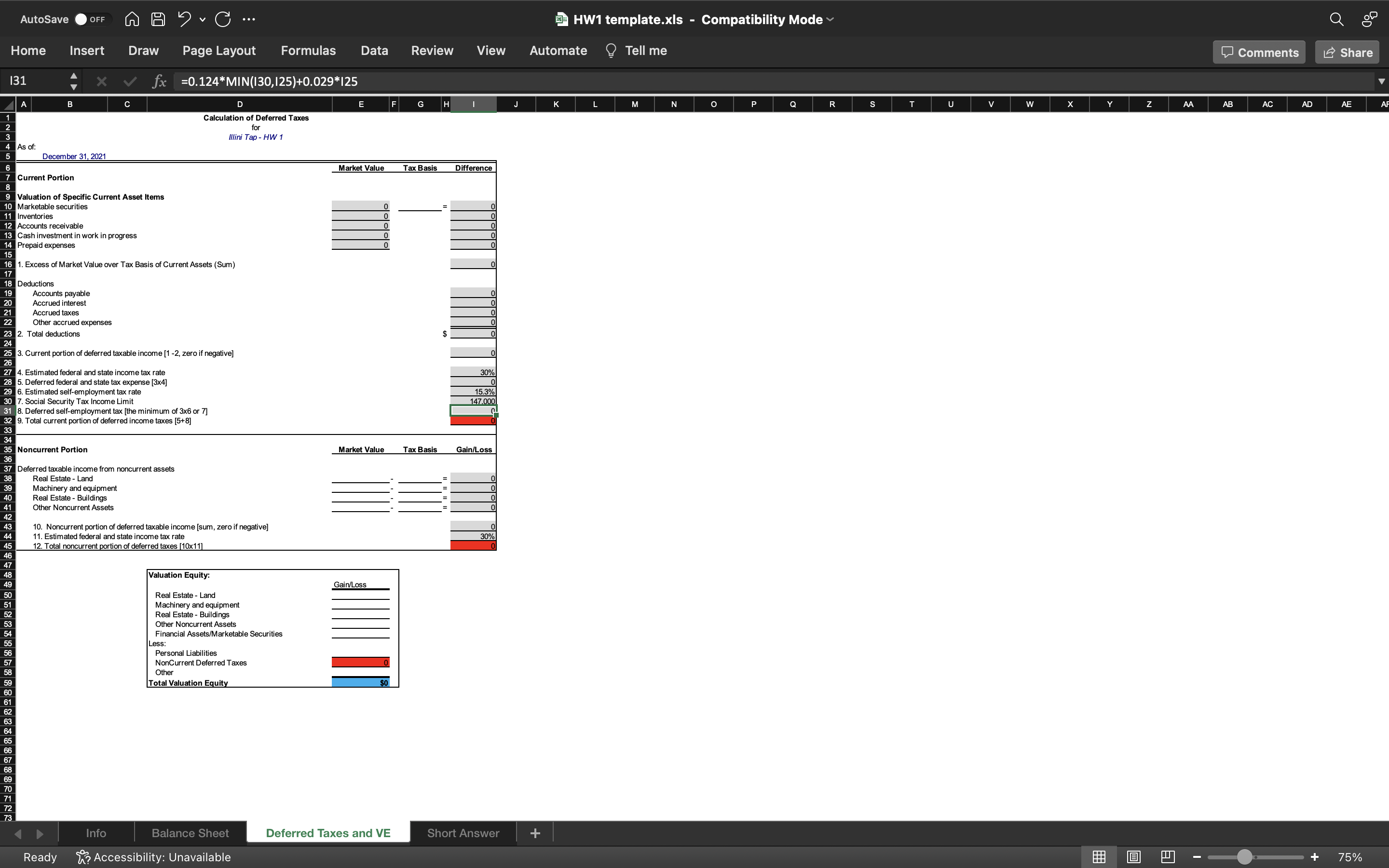Select the Balance Sheet tab

[x=190, y=832]
